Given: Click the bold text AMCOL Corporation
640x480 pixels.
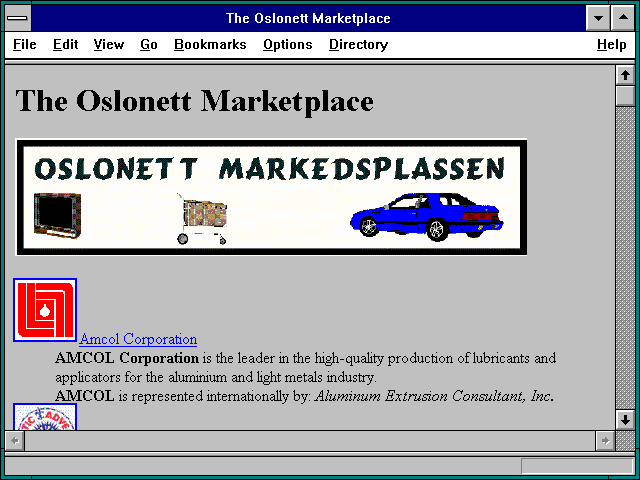Looking at the screenshot, I should point(127,358).
